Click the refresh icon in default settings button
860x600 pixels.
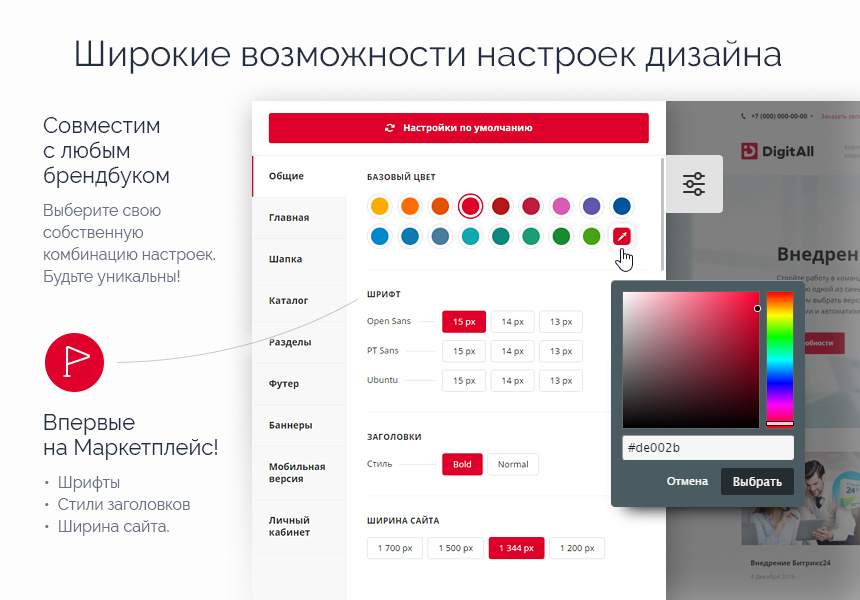[390, 128]
